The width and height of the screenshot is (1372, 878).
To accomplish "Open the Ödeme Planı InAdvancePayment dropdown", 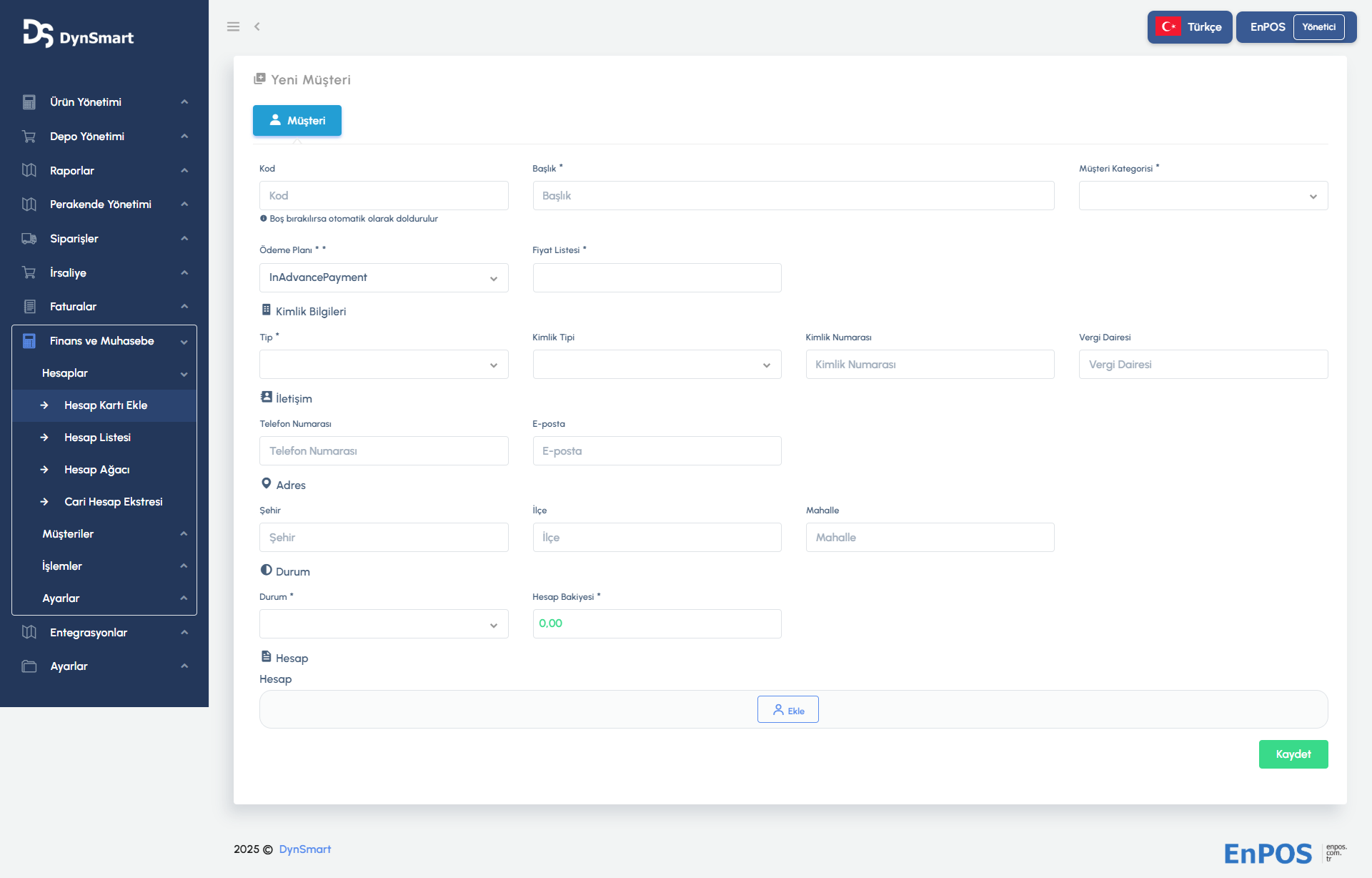I will pos(384,277).
